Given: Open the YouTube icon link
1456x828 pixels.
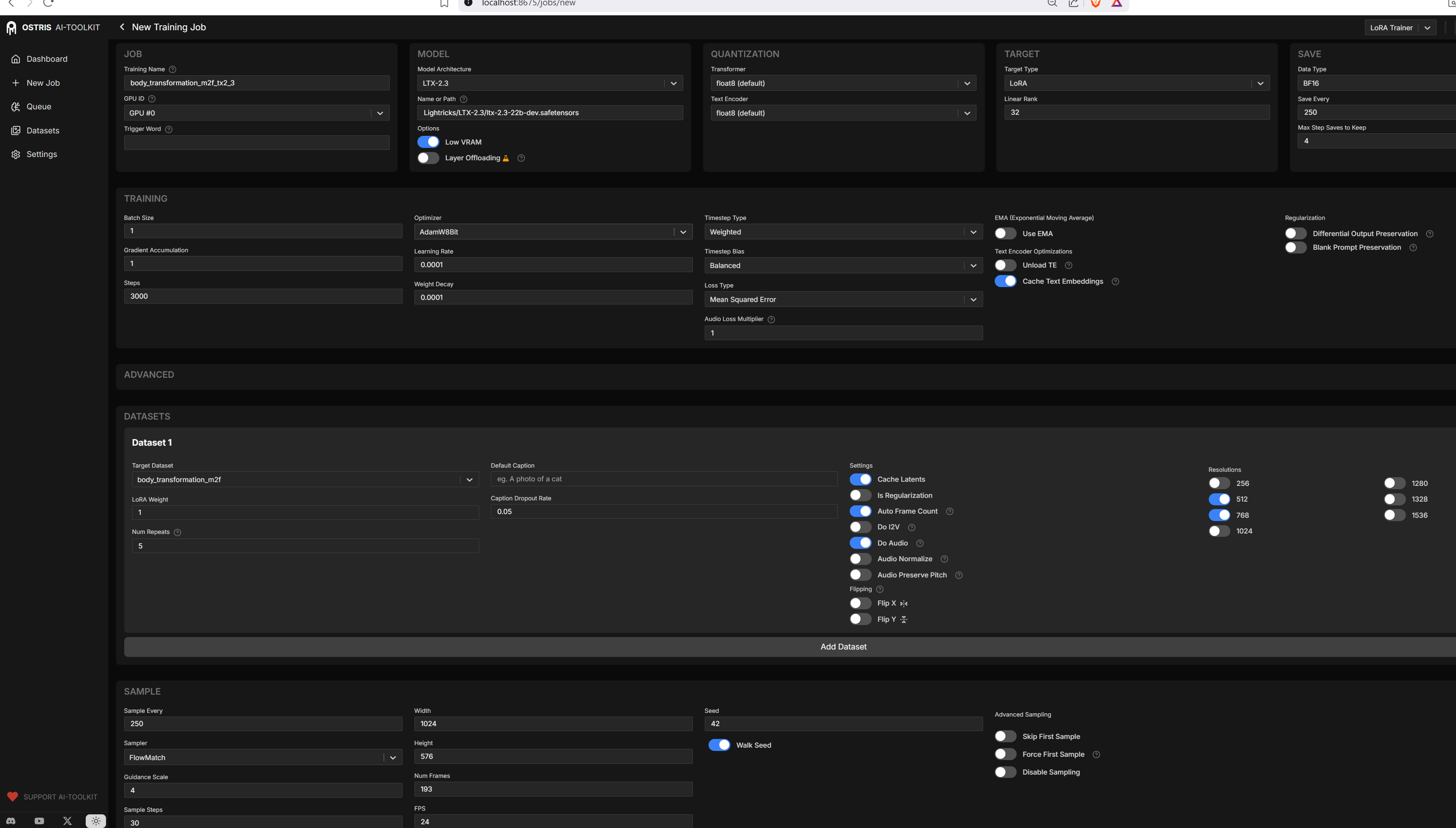Looking at the screenshot, I should pos(39,821).
